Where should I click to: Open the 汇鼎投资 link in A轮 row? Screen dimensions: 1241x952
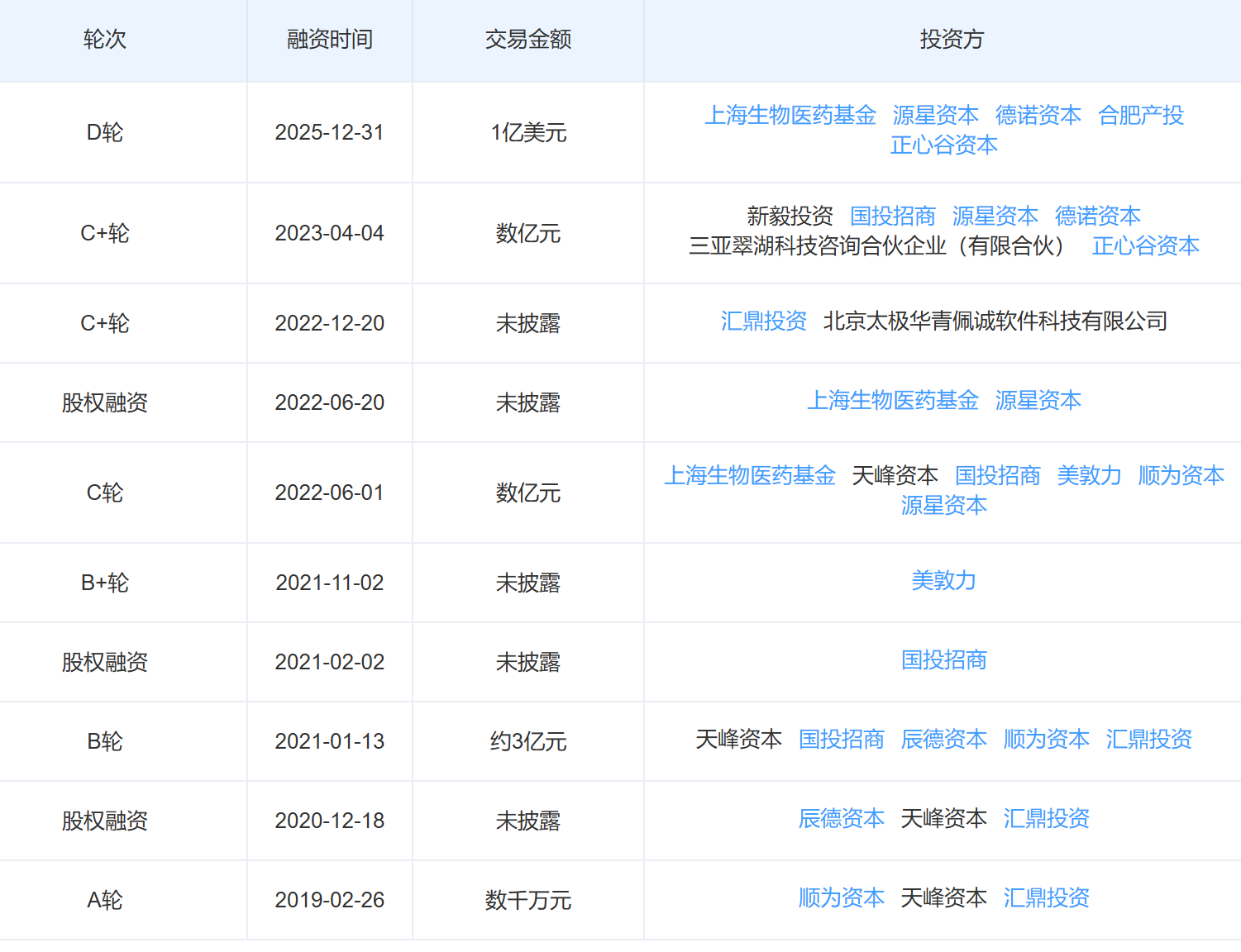click(x=1046, y=898)
